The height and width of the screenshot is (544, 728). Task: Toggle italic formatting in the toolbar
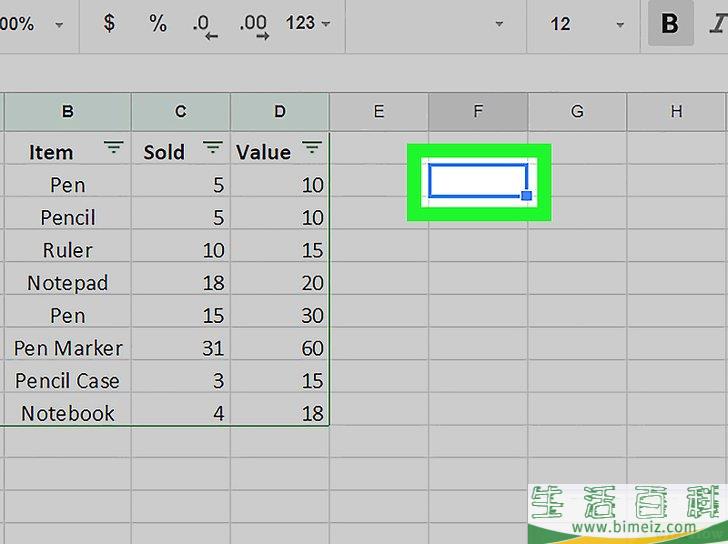coord(718,24)
